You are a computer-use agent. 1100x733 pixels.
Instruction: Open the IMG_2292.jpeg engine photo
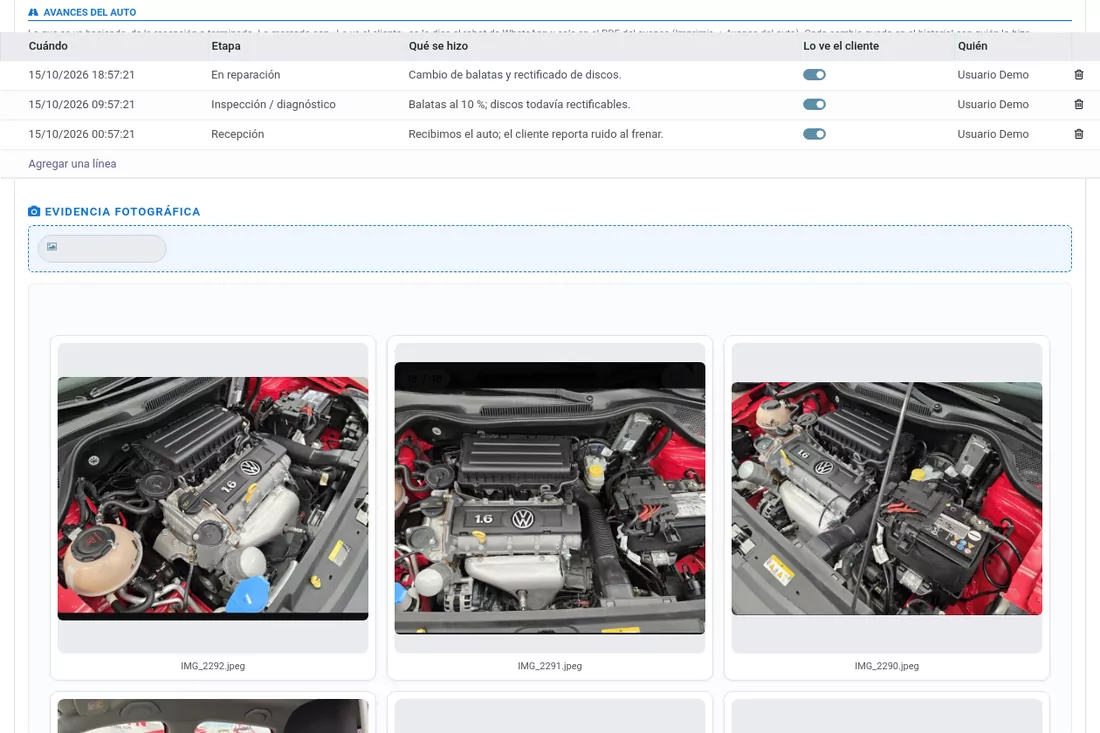[213, 499]
